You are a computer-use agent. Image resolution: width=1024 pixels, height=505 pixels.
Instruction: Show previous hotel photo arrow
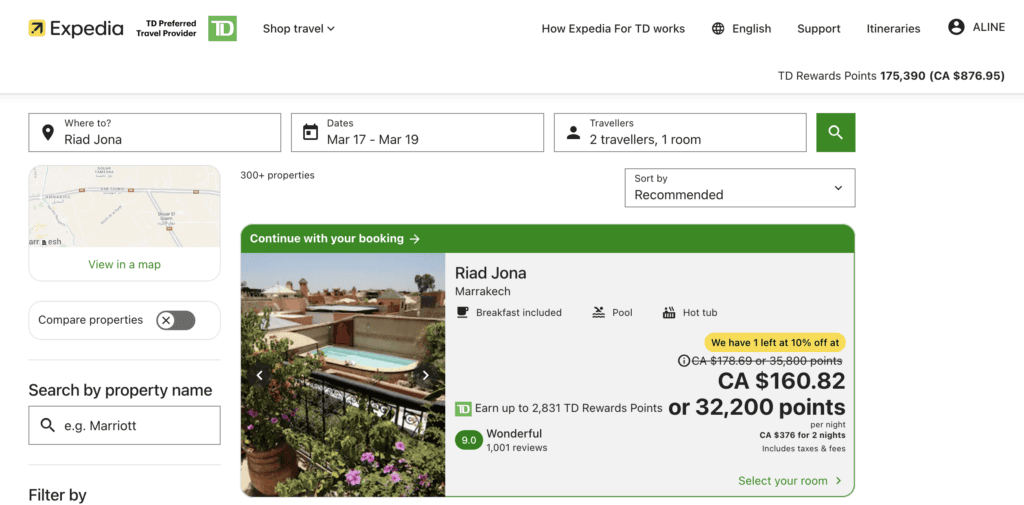click(x=260, y=375)
